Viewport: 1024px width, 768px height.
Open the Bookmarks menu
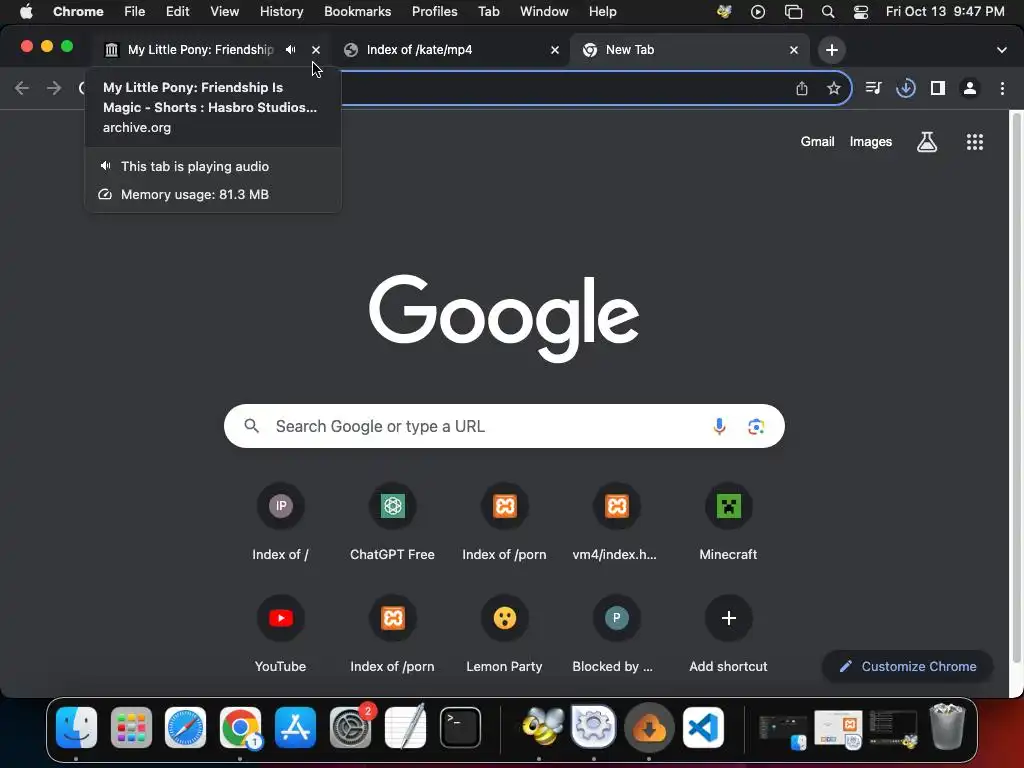click(x=357, y=12)
